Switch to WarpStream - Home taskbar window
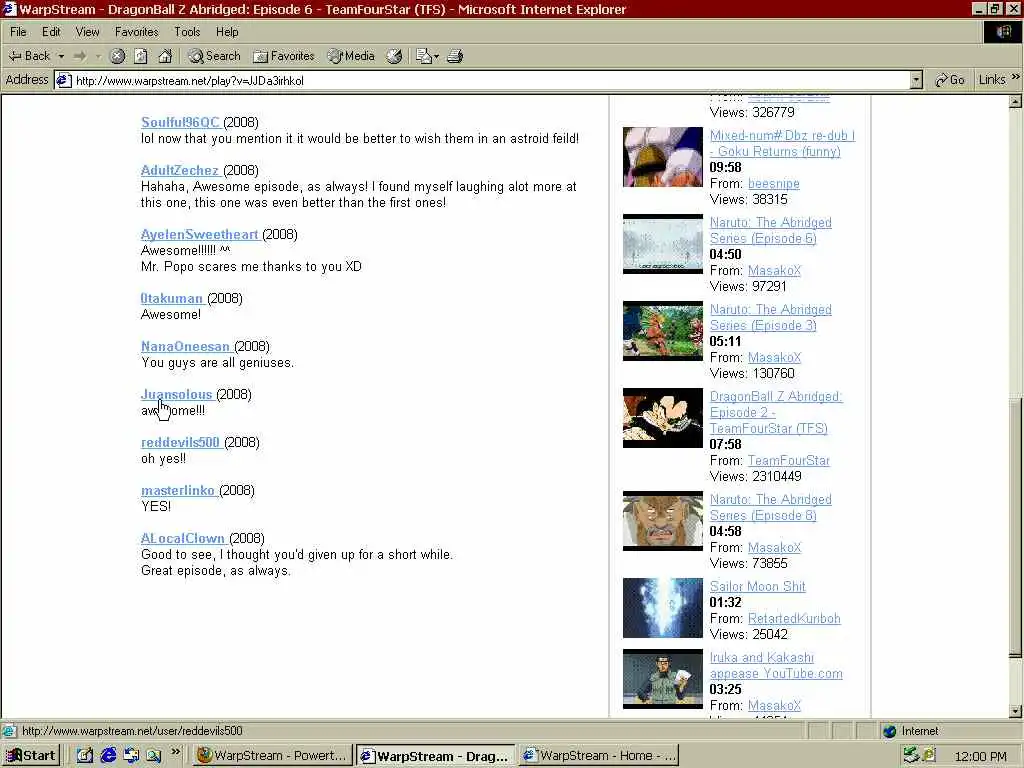The image size is (1024, 768). (x=600, y=756)
